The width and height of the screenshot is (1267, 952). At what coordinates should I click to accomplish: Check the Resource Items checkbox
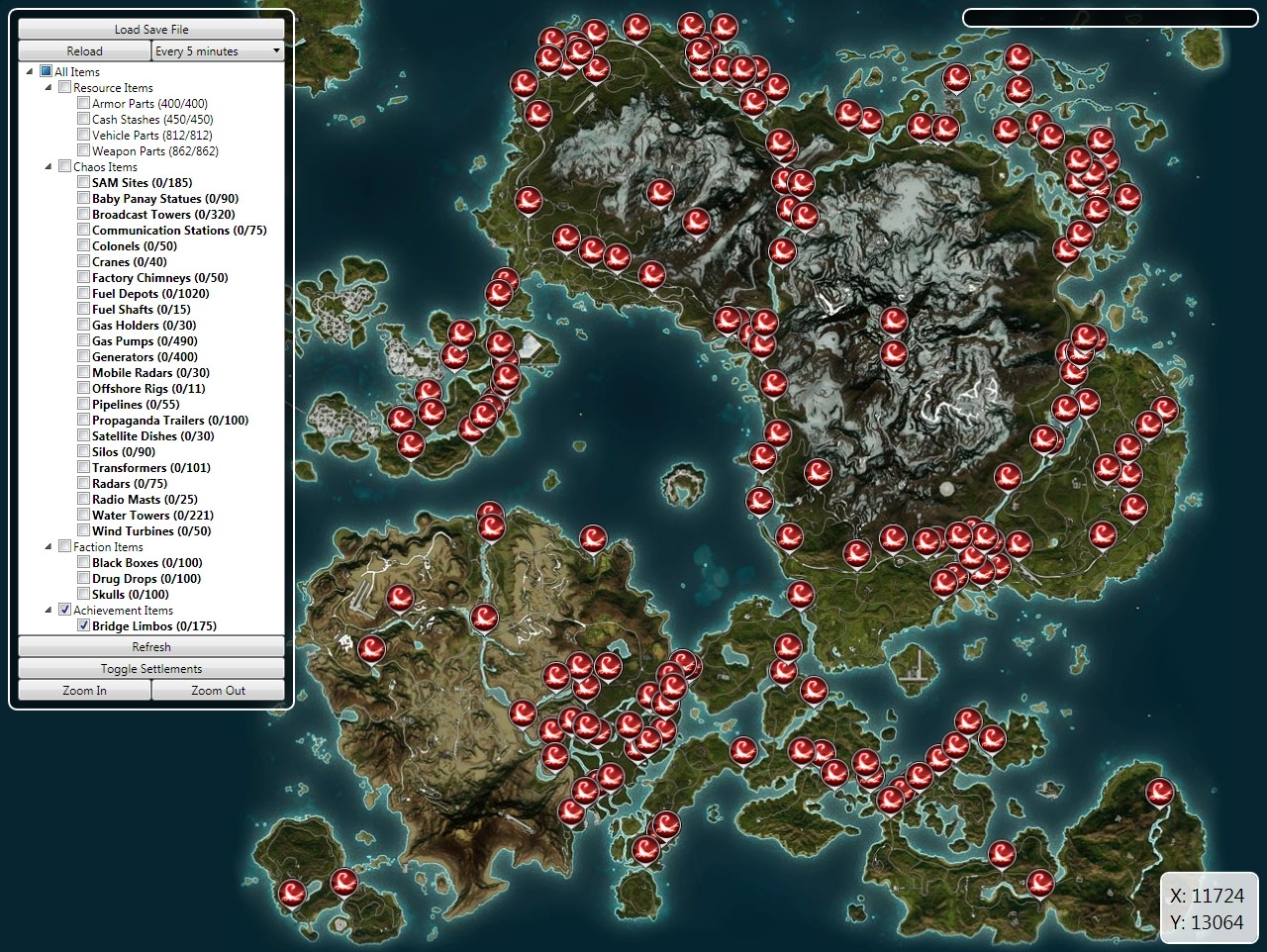(64, 87)
